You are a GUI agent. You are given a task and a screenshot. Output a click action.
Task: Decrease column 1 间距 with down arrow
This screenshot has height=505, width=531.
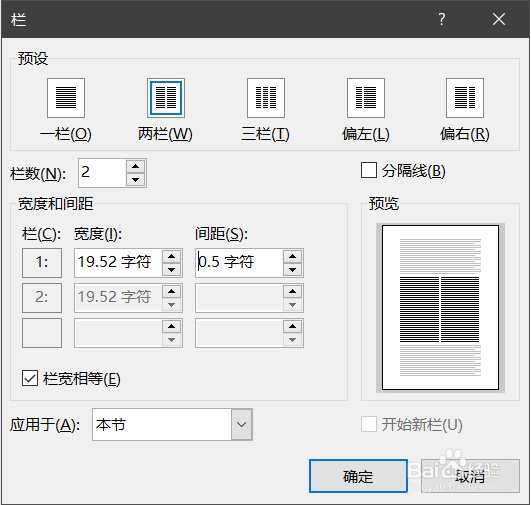[293, 270]
